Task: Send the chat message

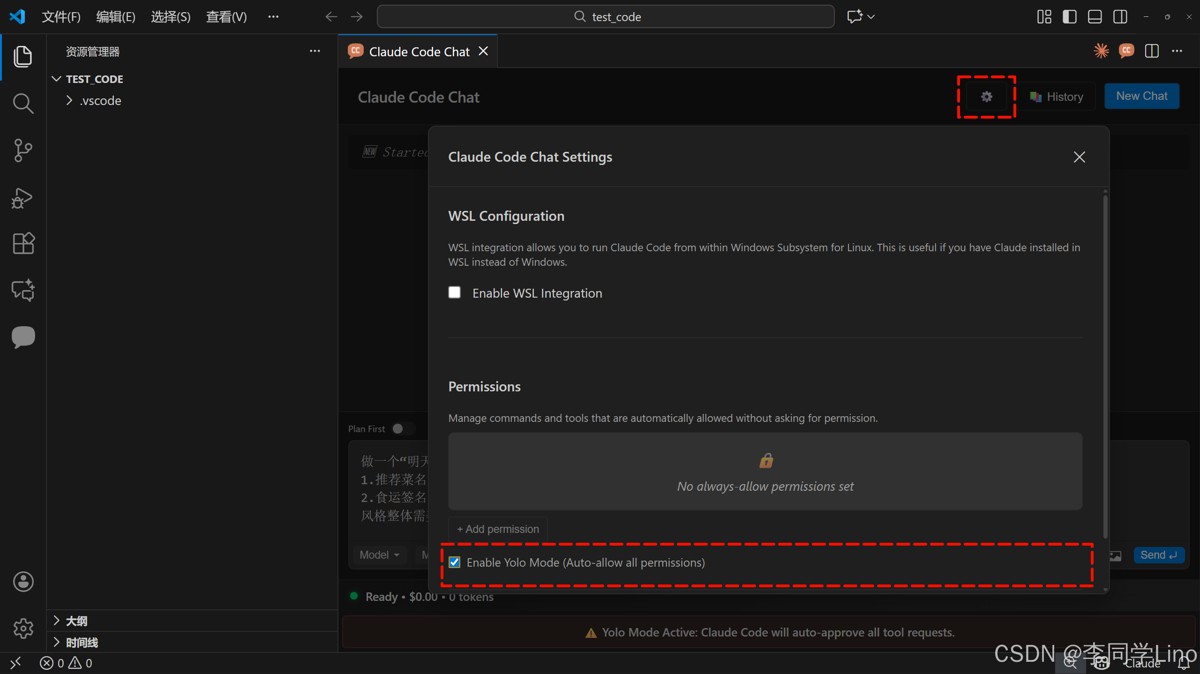Action: [x=1160, y=555]
